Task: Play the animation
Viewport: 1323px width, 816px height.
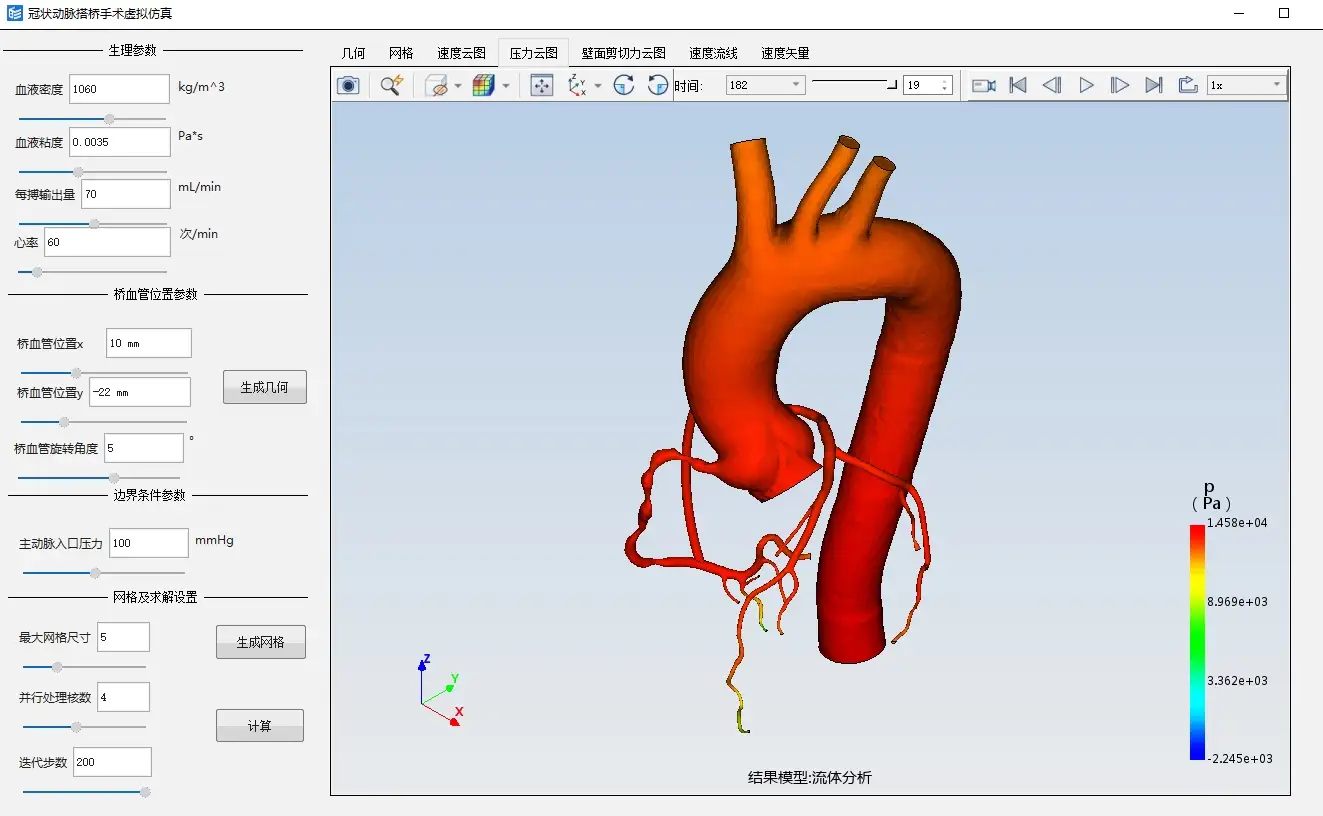Action: (x=1086, y=85)
